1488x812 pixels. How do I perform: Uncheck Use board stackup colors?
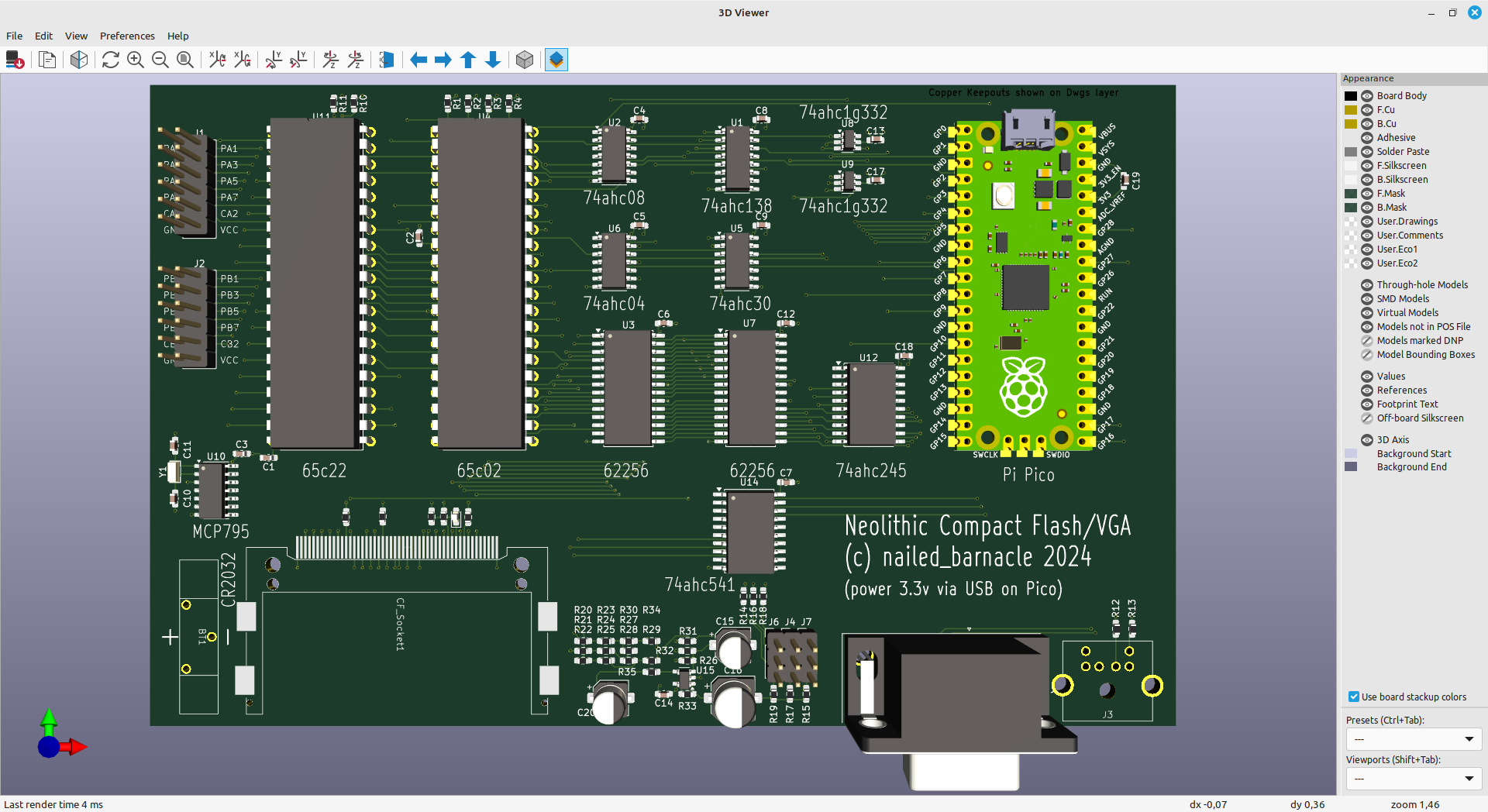tap(1354, 697)
